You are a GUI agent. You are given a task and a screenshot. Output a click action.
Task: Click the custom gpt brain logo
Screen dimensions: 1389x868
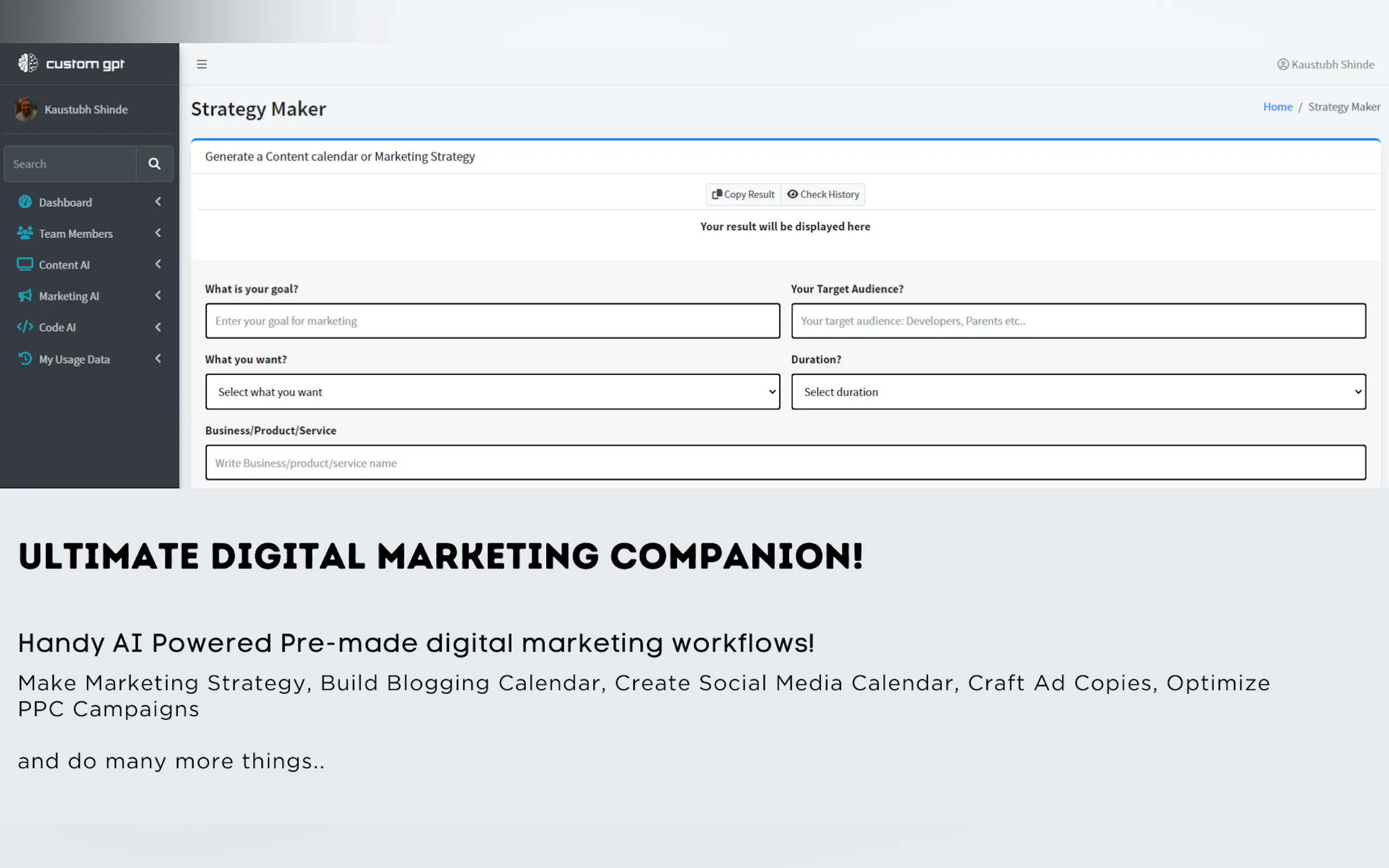coord(27,63)
